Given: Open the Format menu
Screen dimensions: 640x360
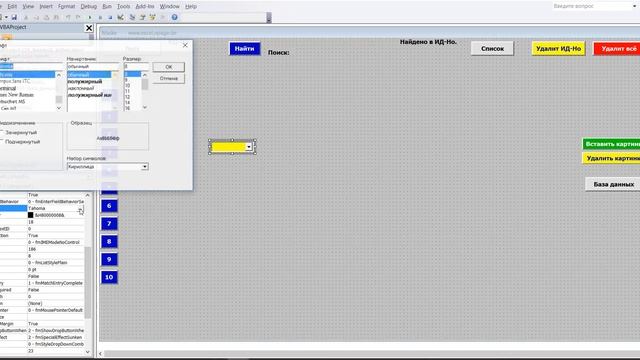Looking at the screenshot, I should click(x=67, y=7).
